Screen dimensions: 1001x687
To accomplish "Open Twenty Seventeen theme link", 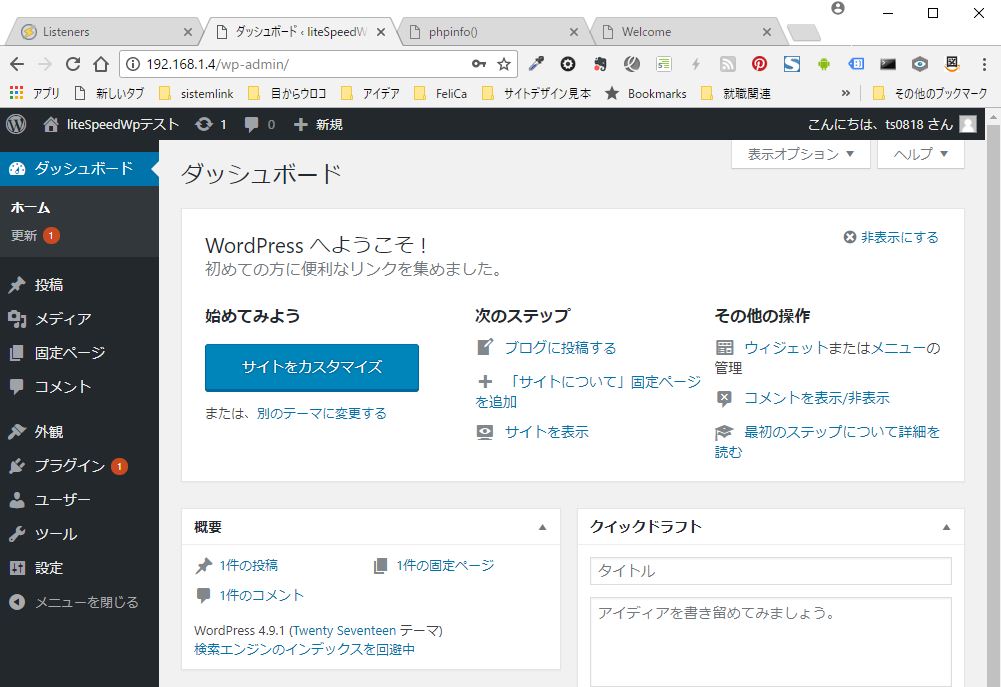I will point(345,631).
